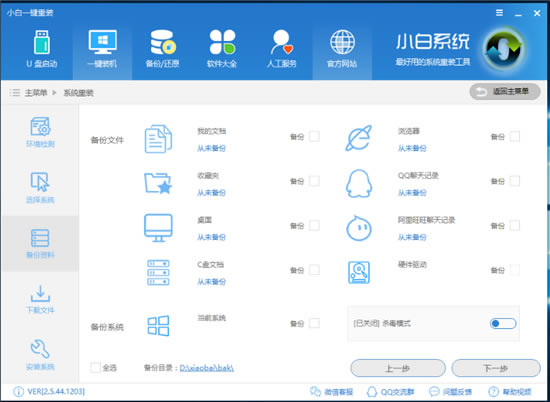Click the 硬件驱动 hard disk icon
Viewport: 550px width, 402px height.
click(358, 272)
